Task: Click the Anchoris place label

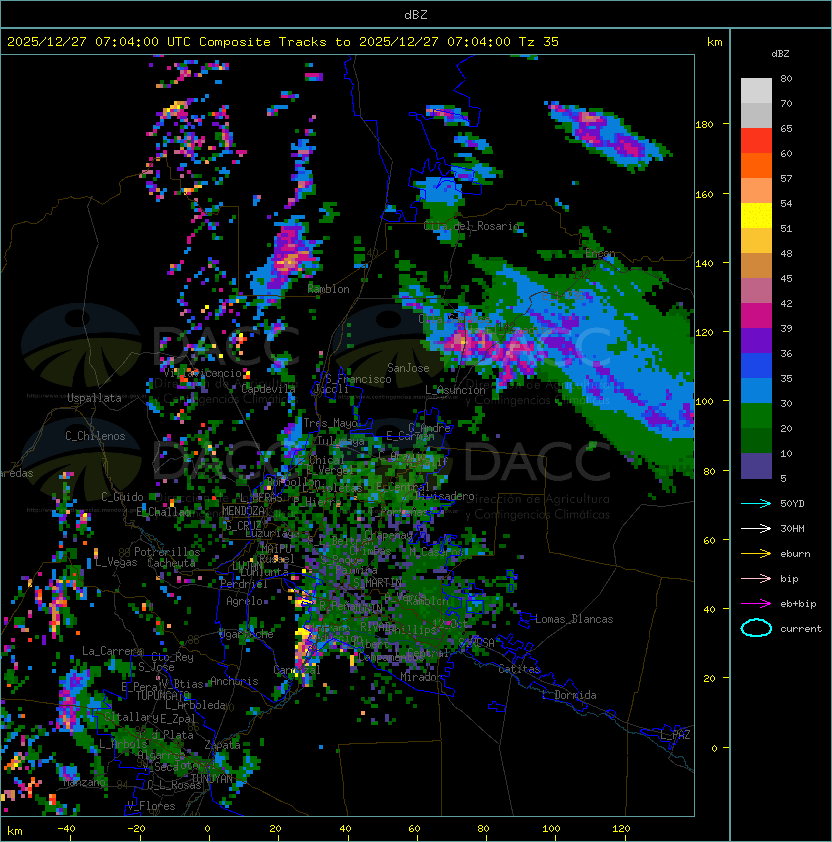Action: point(234,681)
